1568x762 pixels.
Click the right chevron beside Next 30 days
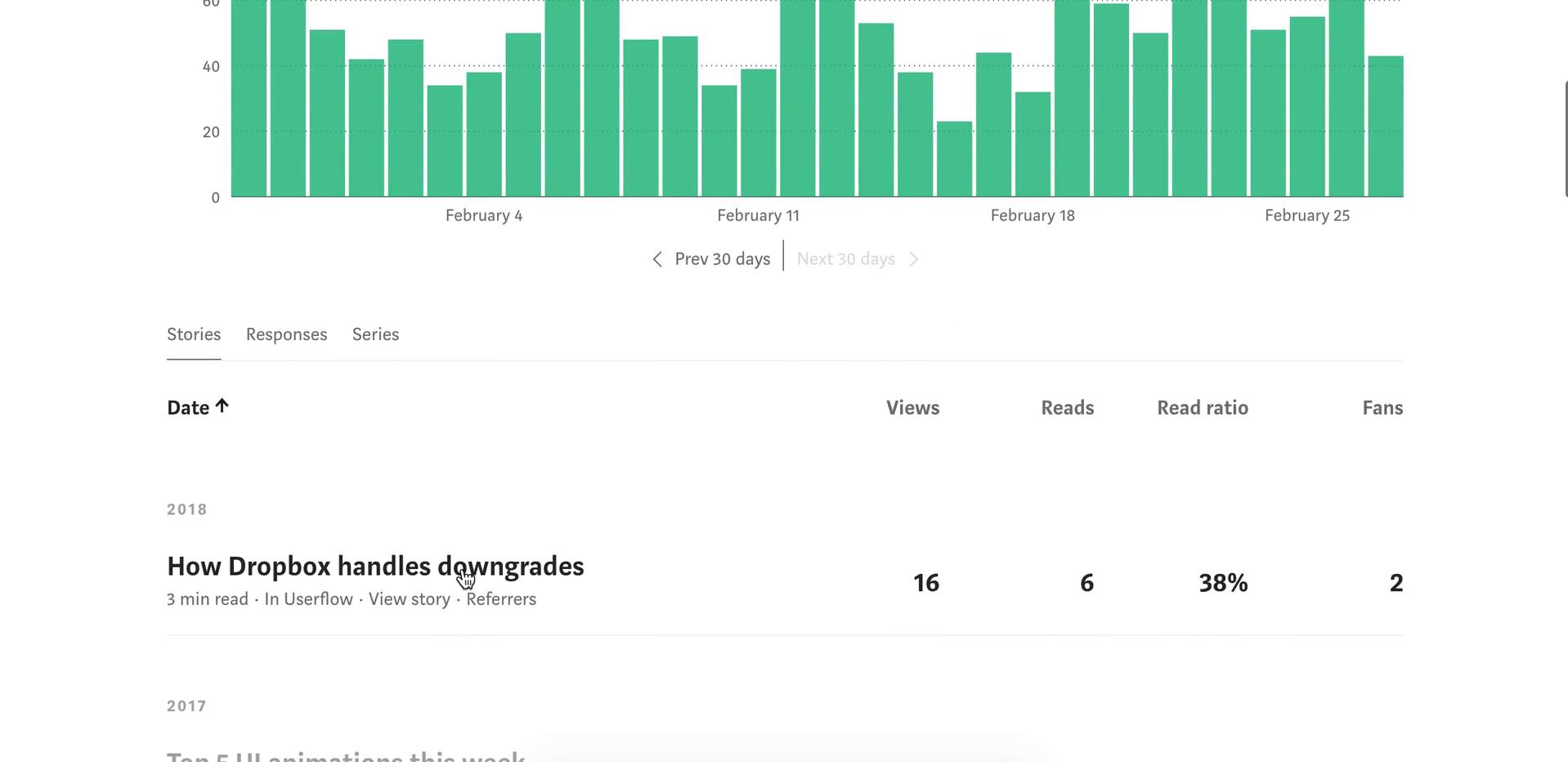[x=914, y=259]
